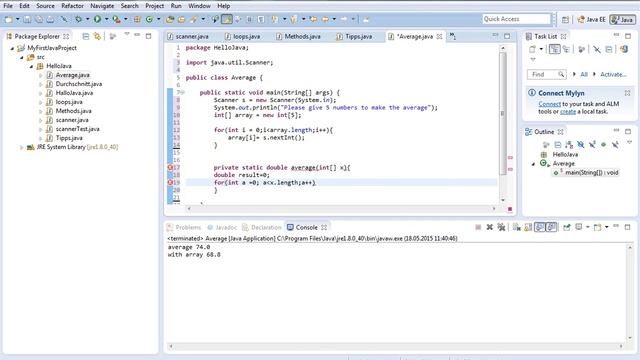Switch to the Java EE perspective
The image size is (640, 360).
(591, 20)
